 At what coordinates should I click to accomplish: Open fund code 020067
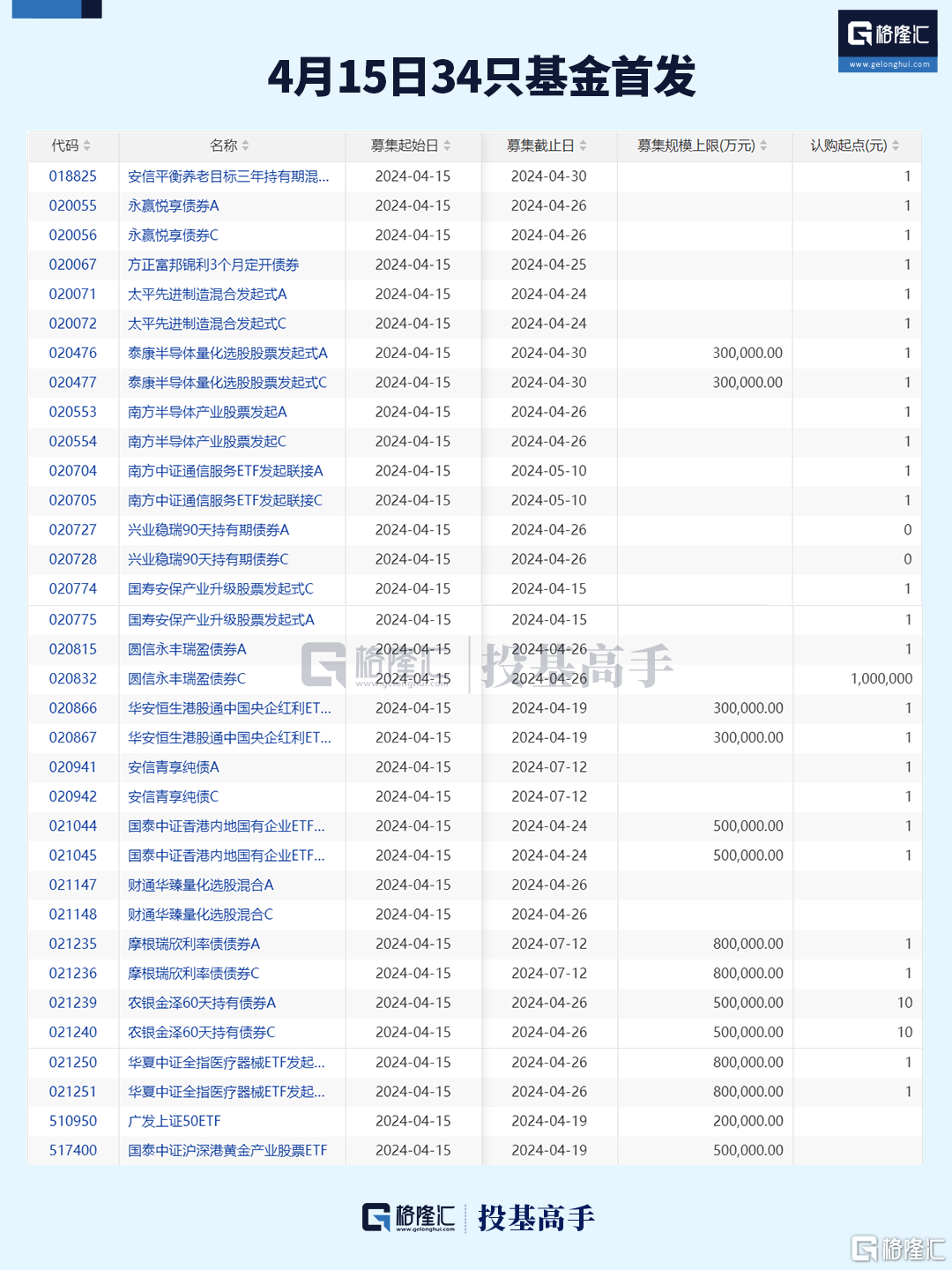[x=73, y=265]
